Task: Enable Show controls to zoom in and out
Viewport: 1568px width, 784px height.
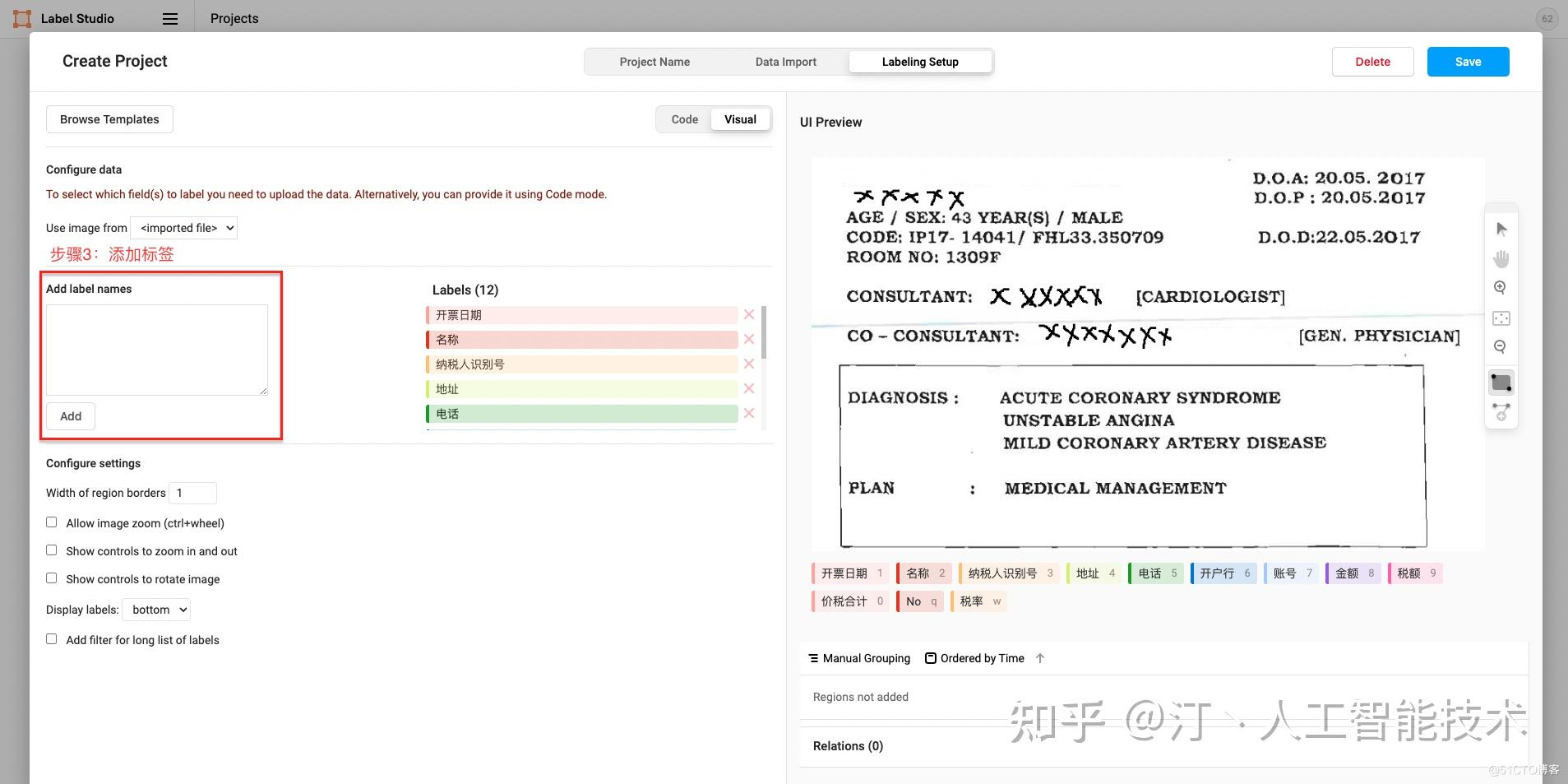Action: coord(51,550)
